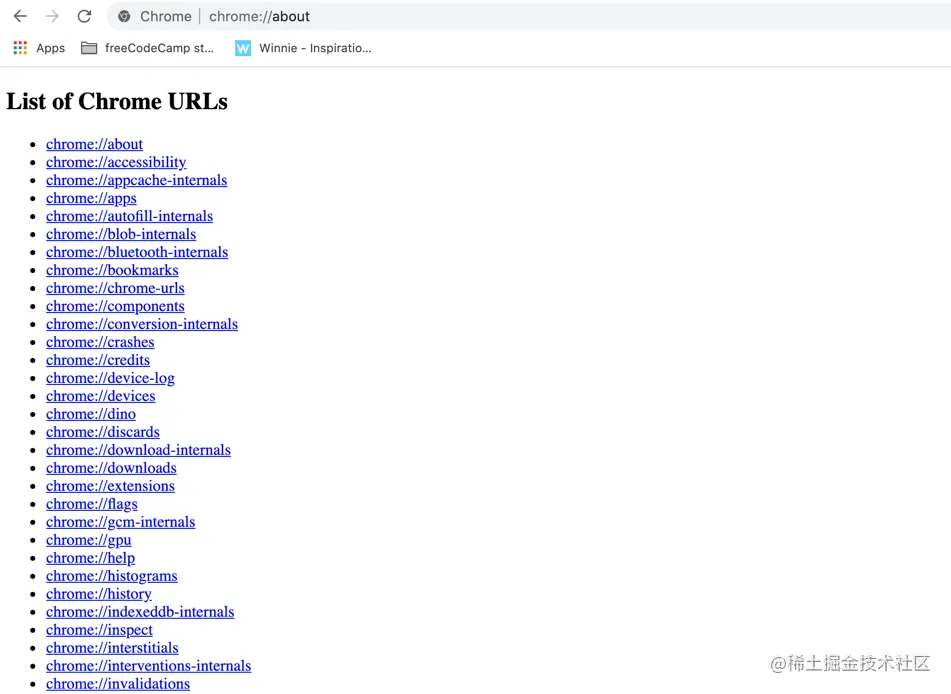Open the Winnie - Inspiratio... bookmark
The width and height of the screenshot is (951, 694).
click(315, 48)
